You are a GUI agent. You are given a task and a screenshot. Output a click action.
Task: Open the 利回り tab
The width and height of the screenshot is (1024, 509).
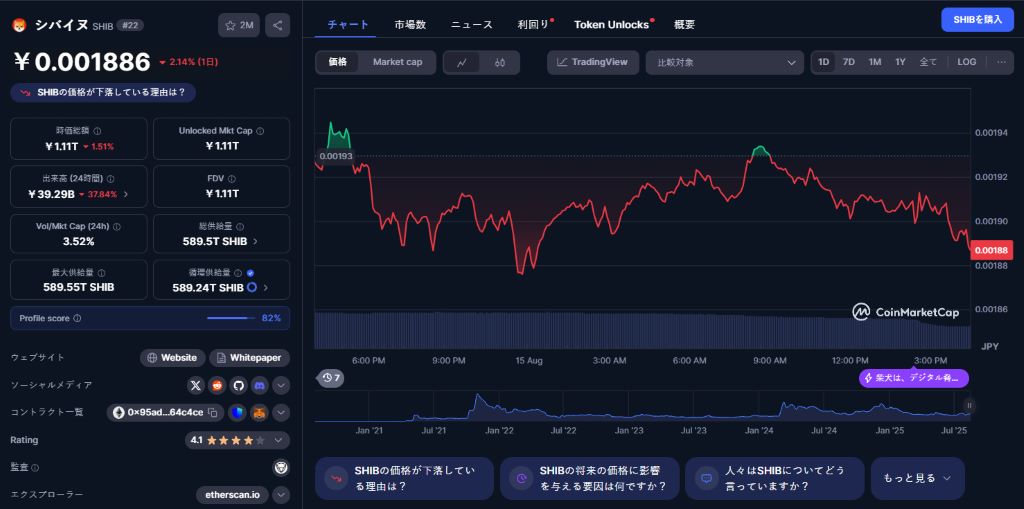pos(534,24)
